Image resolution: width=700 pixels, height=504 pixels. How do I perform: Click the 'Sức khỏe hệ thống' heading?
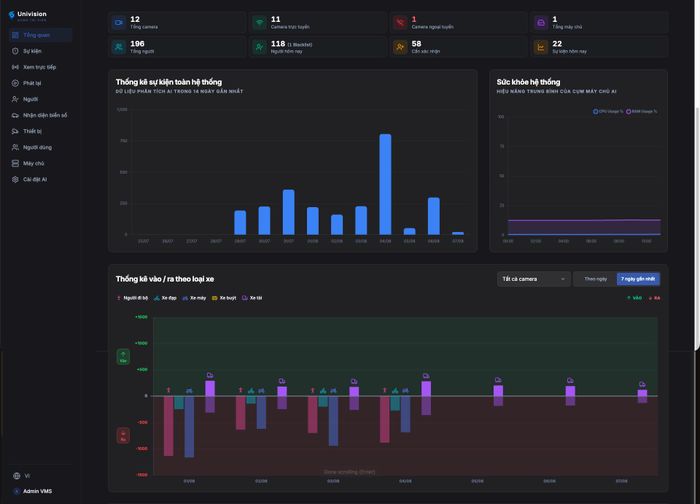pos(528,82)
